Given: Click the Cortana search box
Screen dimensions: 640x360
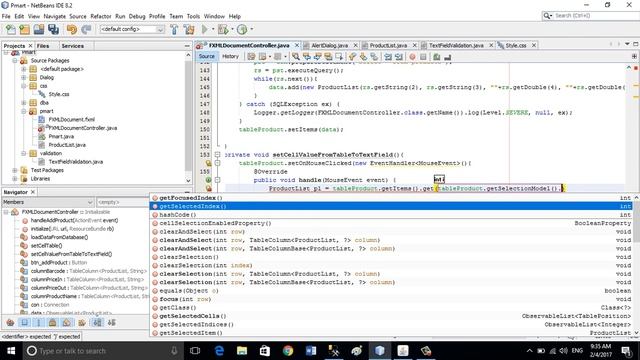Looking at the screenshot, I should point(102,351).
